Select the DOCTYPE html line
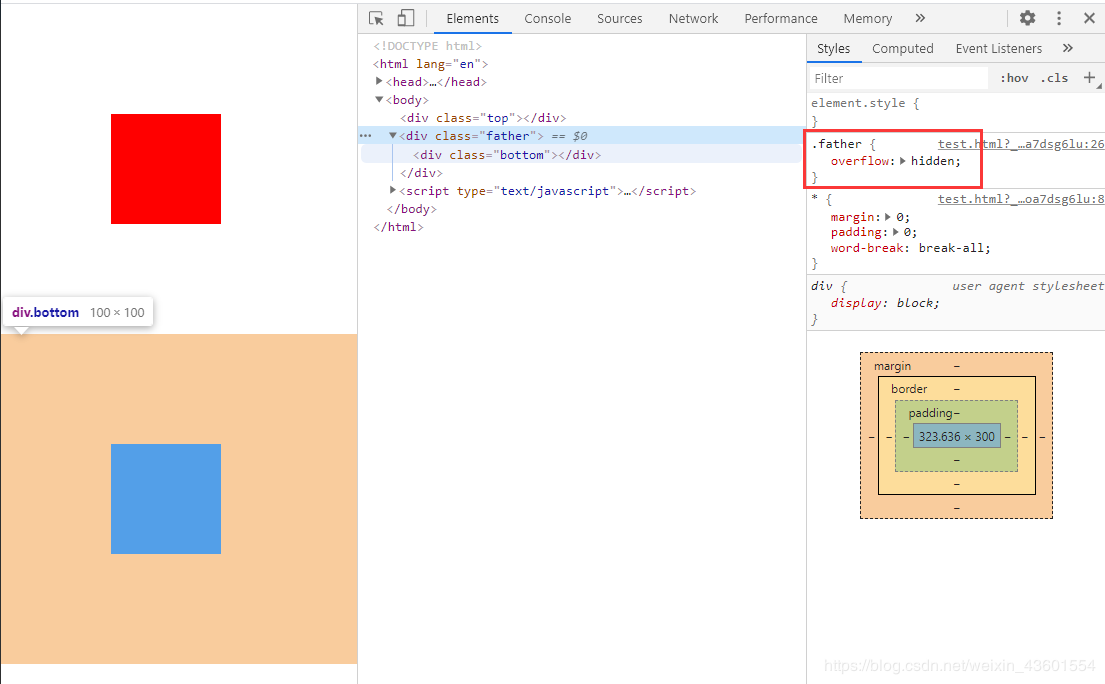1105x684 pixels. pos(428,46)
